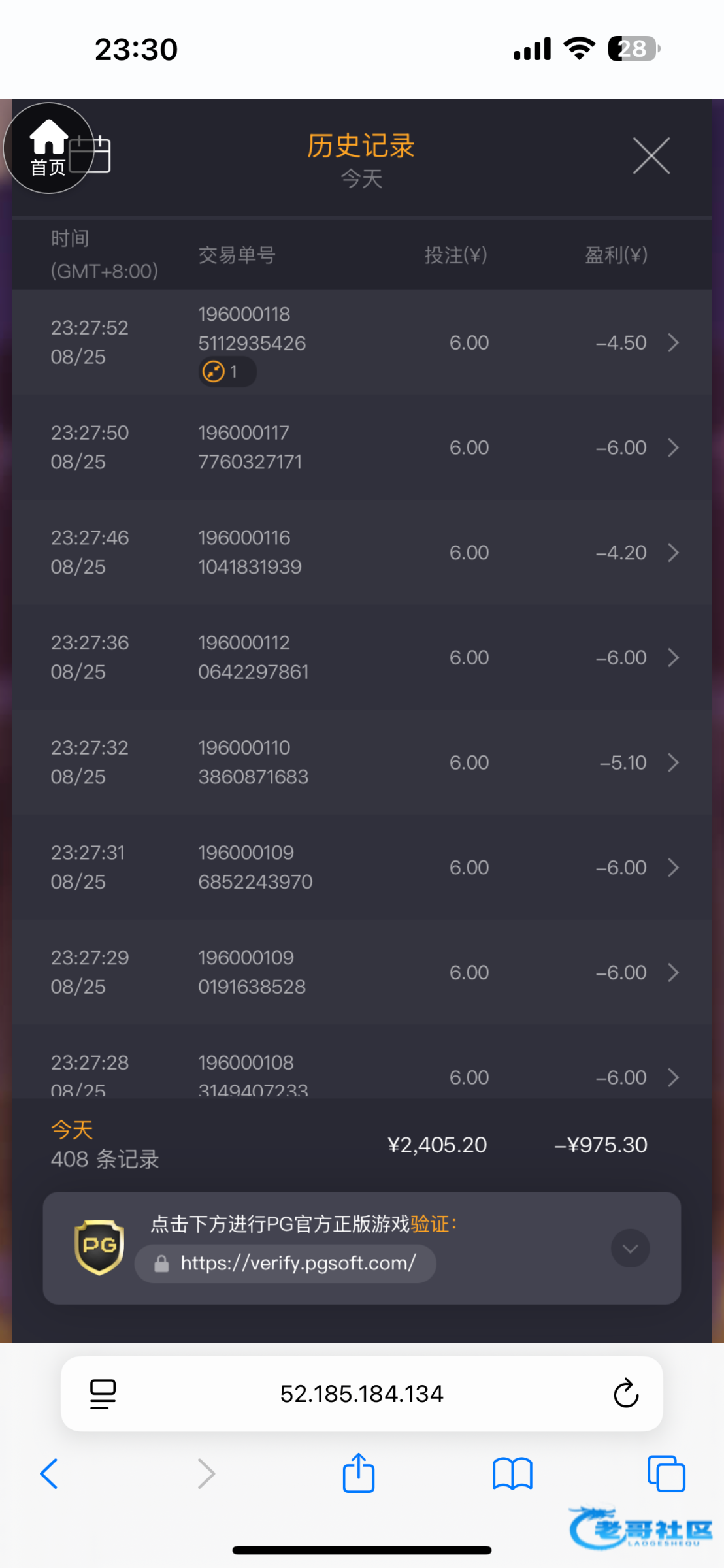Show open browser tabs
Image resolution: width=724 pixels, height=1568 pixels.
(x=666, y=1474)
